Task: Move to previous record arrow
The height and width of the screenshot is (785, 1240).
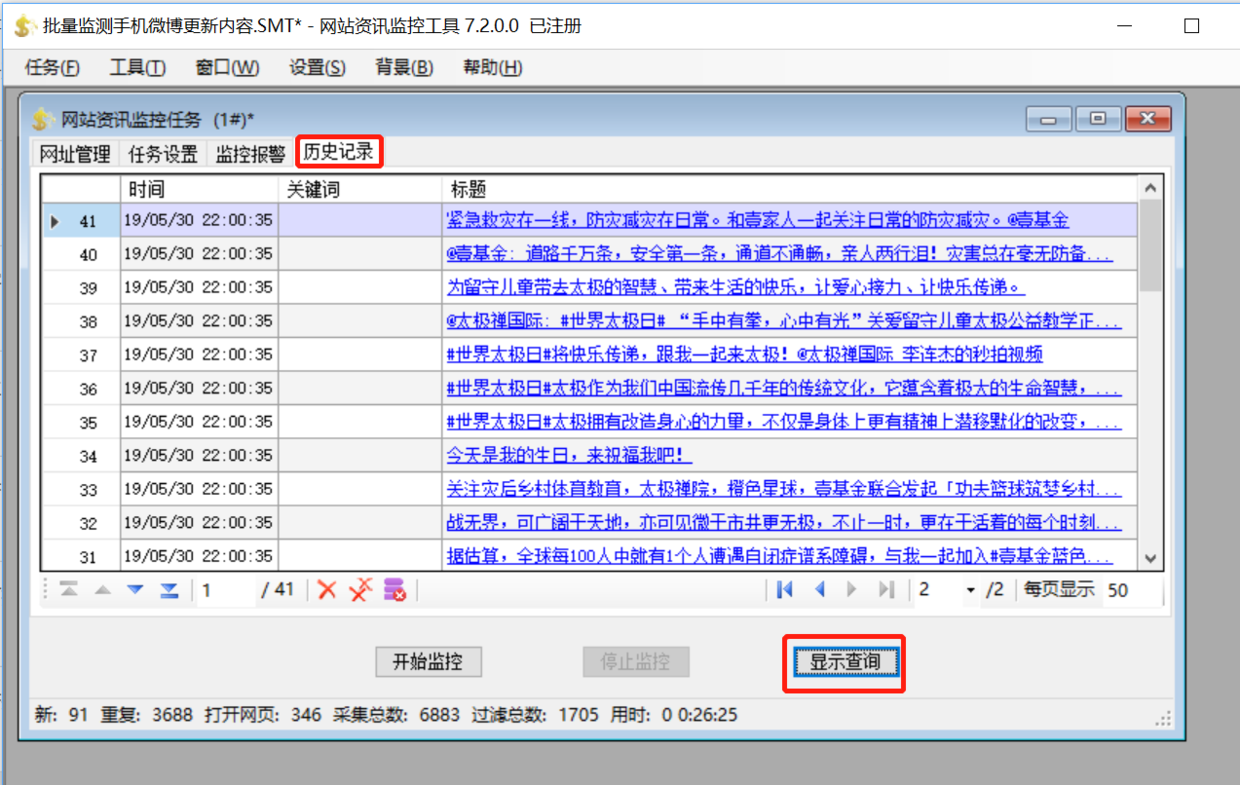Action: tap(102, 590)
